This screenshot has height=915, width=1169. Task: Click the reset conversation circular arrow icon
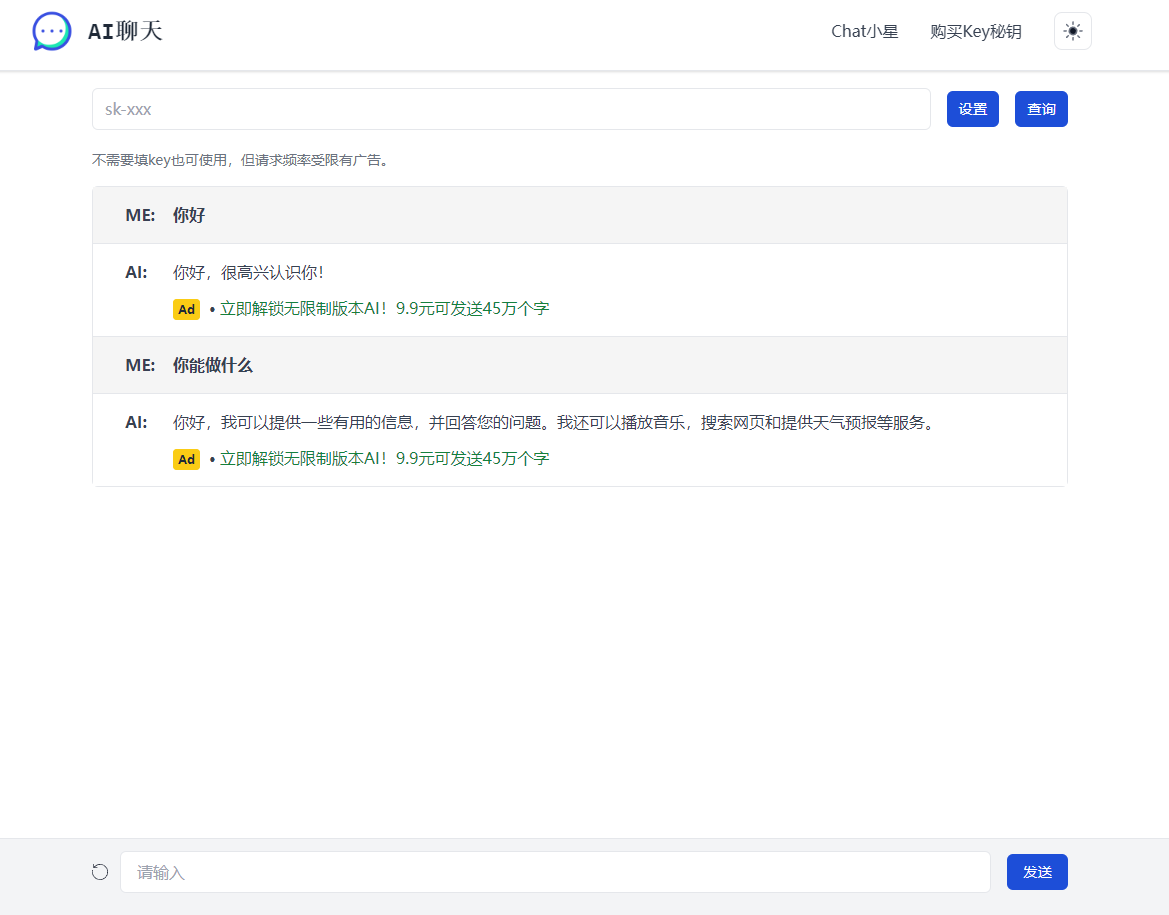click(100, 872)
